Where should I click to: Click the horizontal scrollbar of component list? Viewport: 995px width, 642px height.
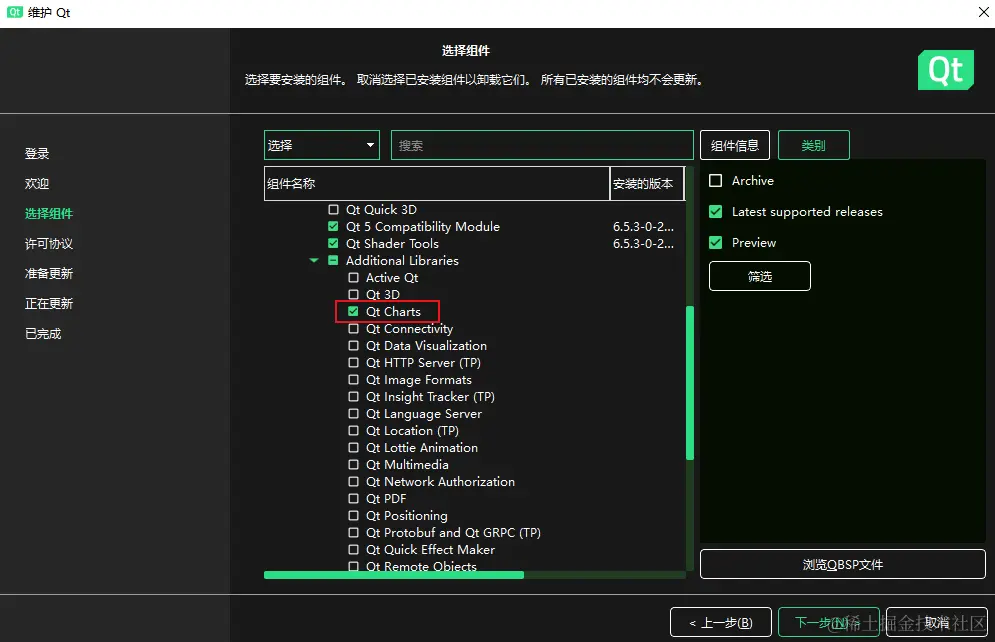tap(394, 575)
